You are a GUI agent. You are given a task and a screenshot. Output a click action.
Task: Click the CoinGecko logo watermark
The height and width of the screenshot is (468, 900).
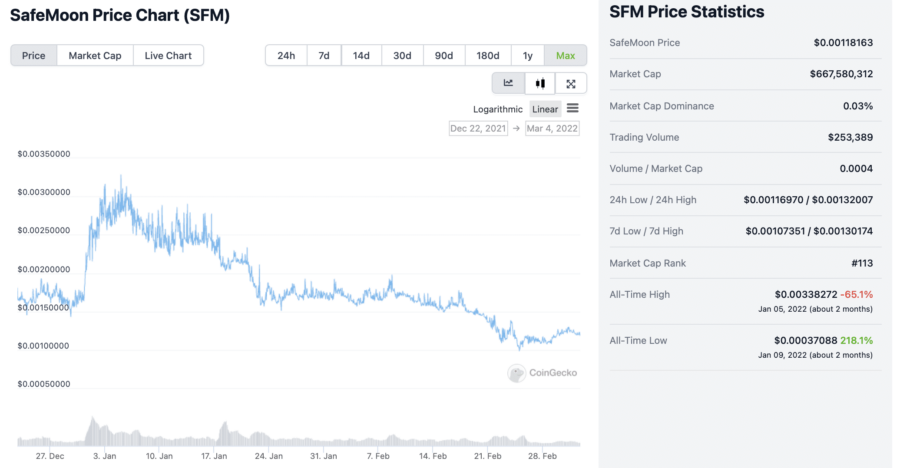[x=543, y=373]
